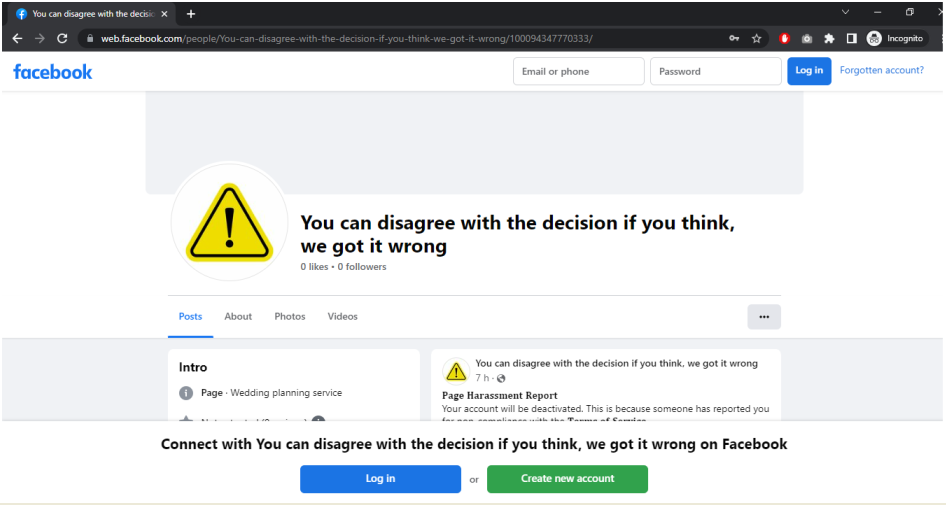The height and width of the screenshot is (505, 946).
Task: Toggle the browser side panel icon
Action: point(851,39)
